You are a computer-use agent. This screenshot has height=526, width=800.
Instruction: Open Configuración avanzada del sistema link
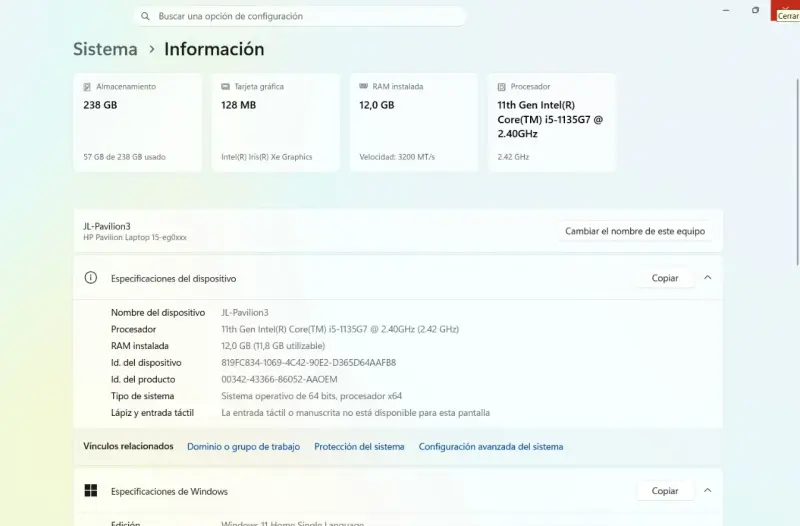[491, 446]
